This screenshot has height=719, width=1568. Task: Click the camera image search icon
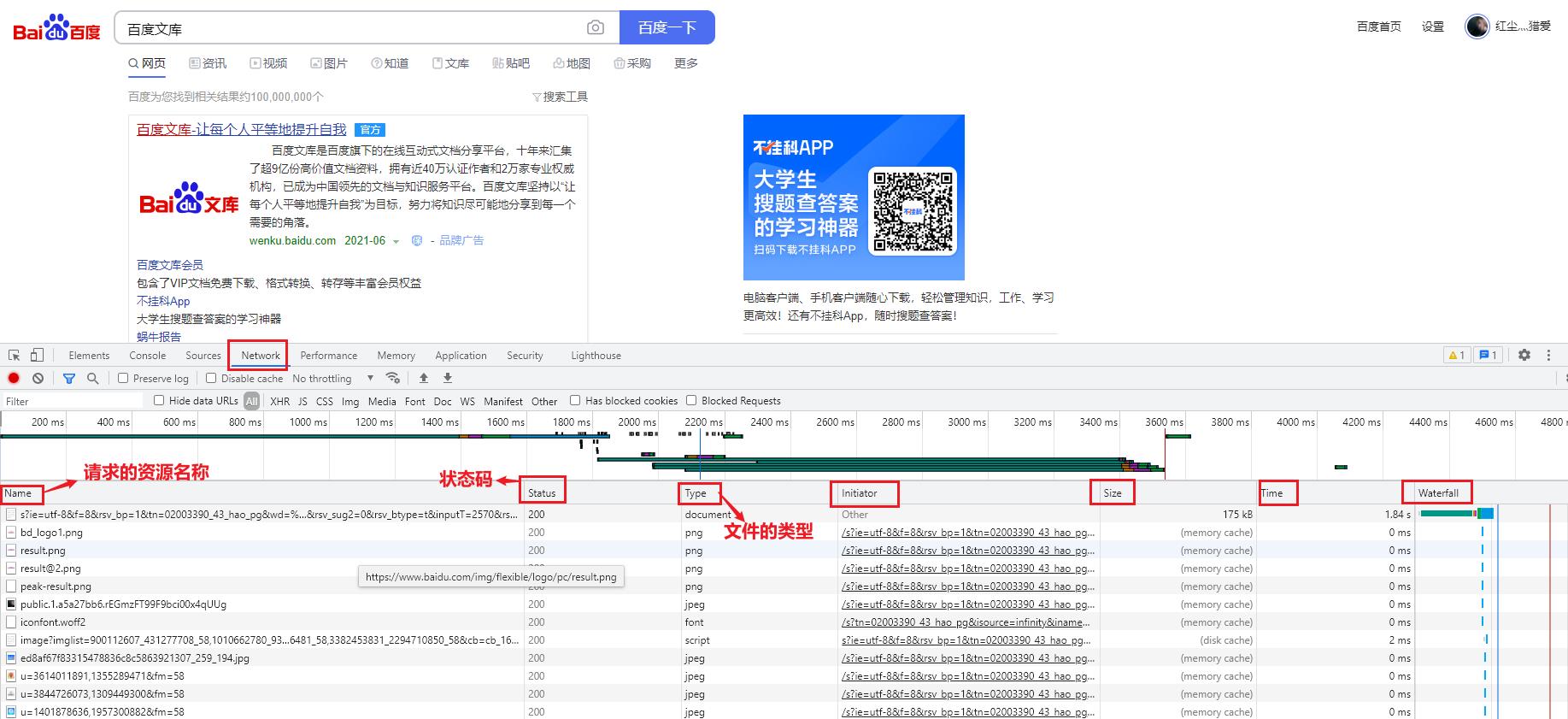click(x=596, y=28)
